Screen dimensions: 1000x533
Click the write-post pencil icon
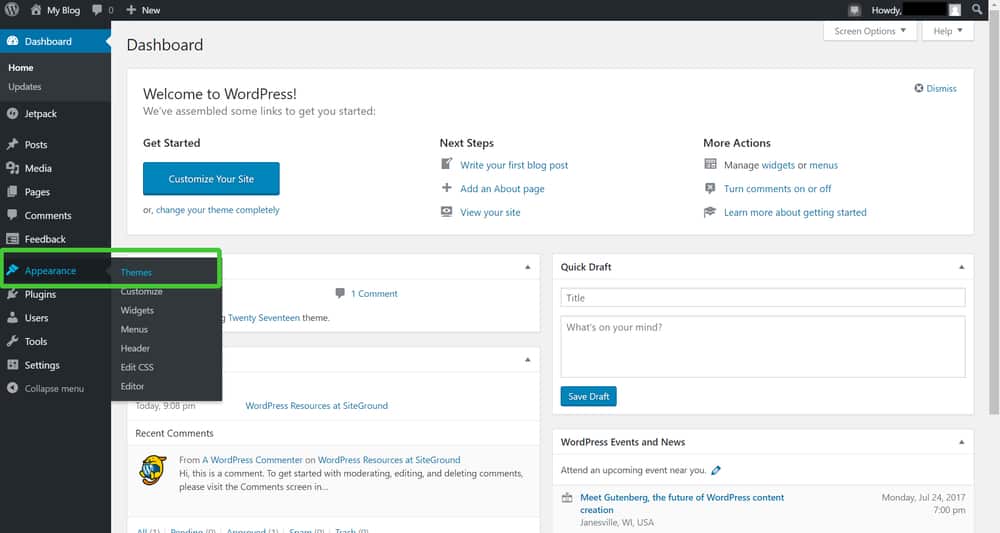[446, 164]
